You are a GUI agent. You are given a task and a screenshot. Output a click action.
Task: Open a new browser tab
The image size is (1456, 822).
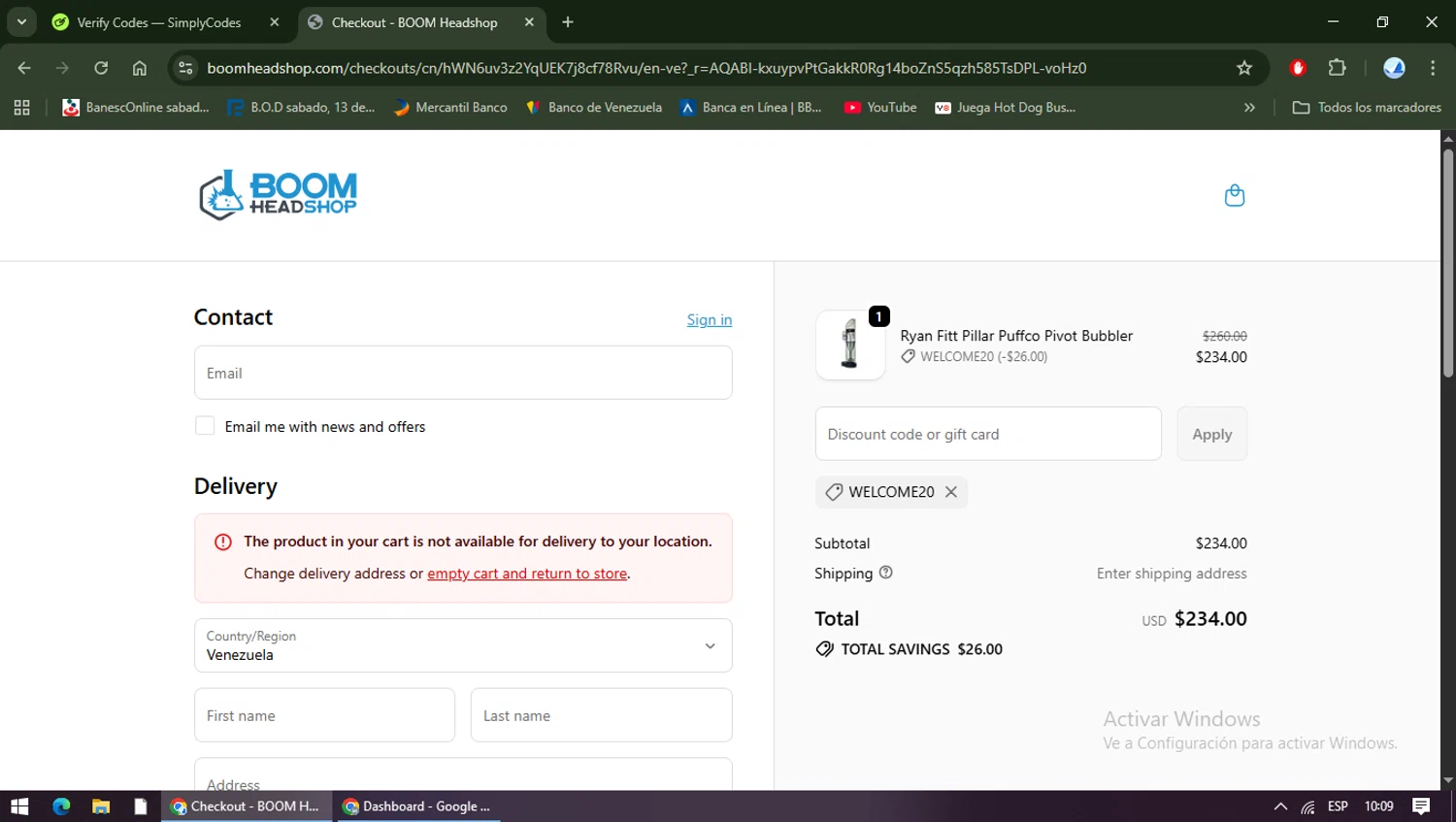(x=568, y=22)
